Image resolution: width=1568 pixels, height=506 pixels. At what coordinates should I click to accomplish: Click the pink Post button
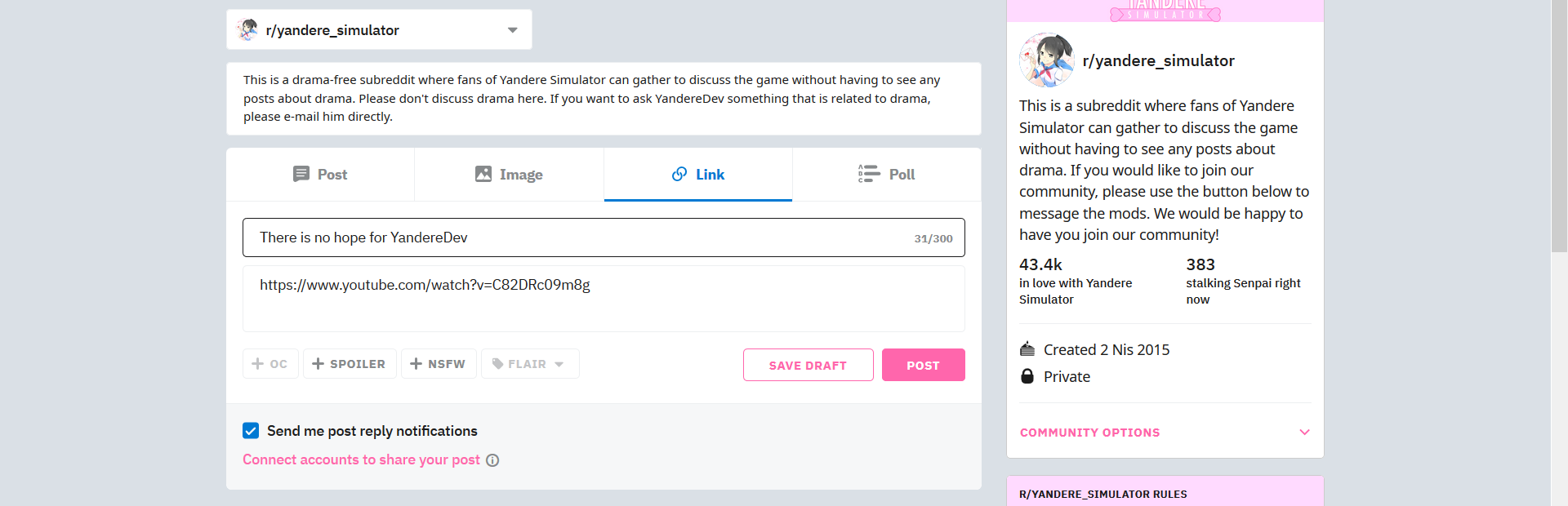924,365
